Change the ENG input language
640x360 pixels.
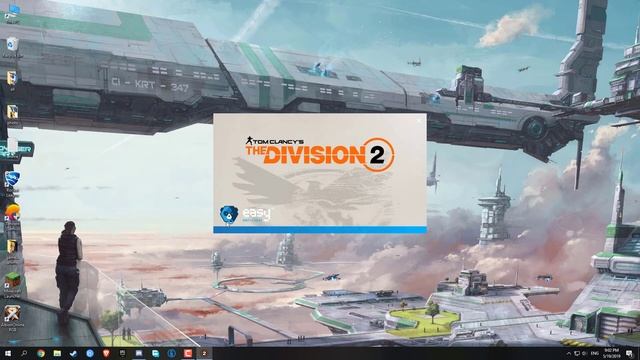595,353
